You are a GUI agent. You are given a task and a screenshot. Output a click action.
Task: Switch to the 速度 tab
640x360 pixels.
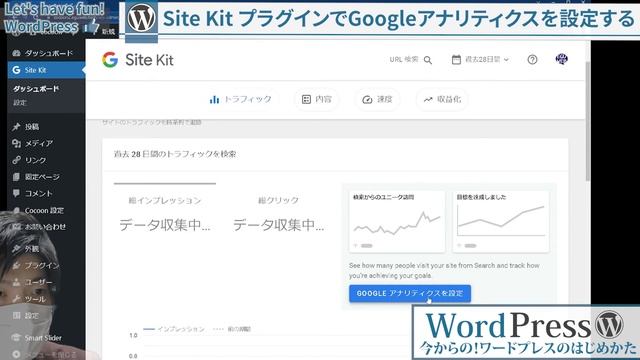[x=377, y=99]
